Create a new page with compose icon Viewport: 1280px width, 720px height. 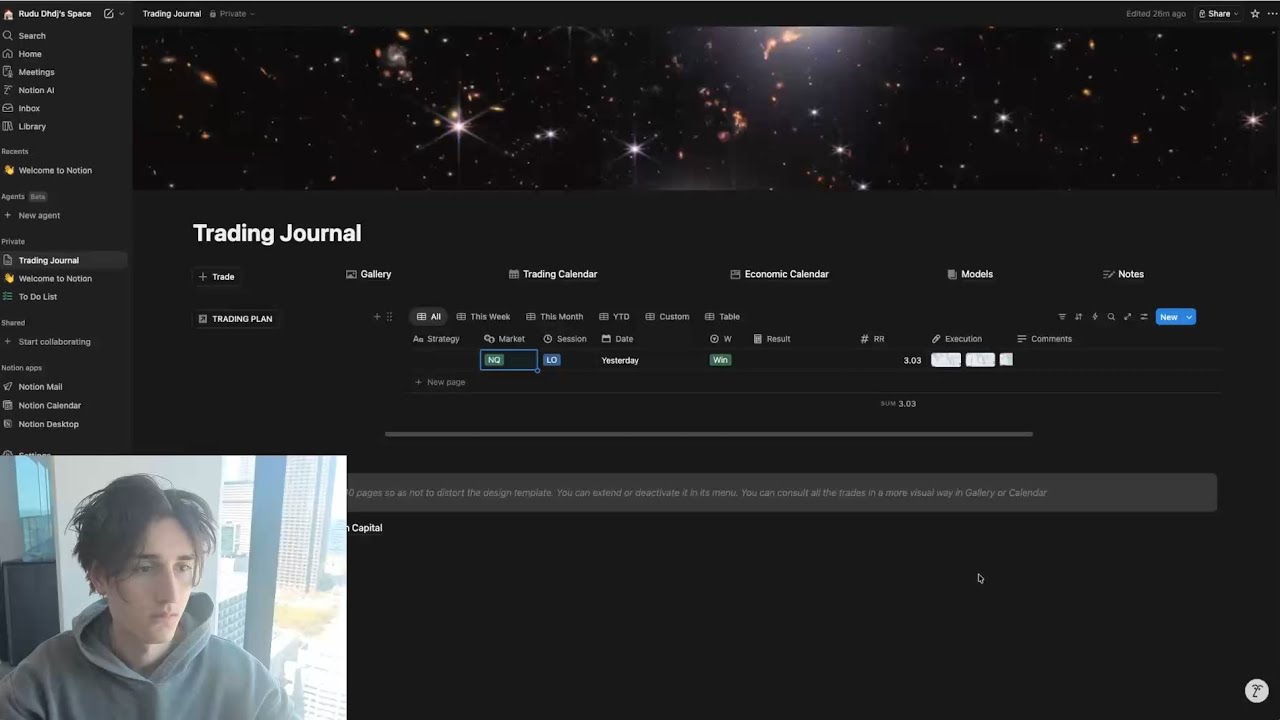(108, 14)
